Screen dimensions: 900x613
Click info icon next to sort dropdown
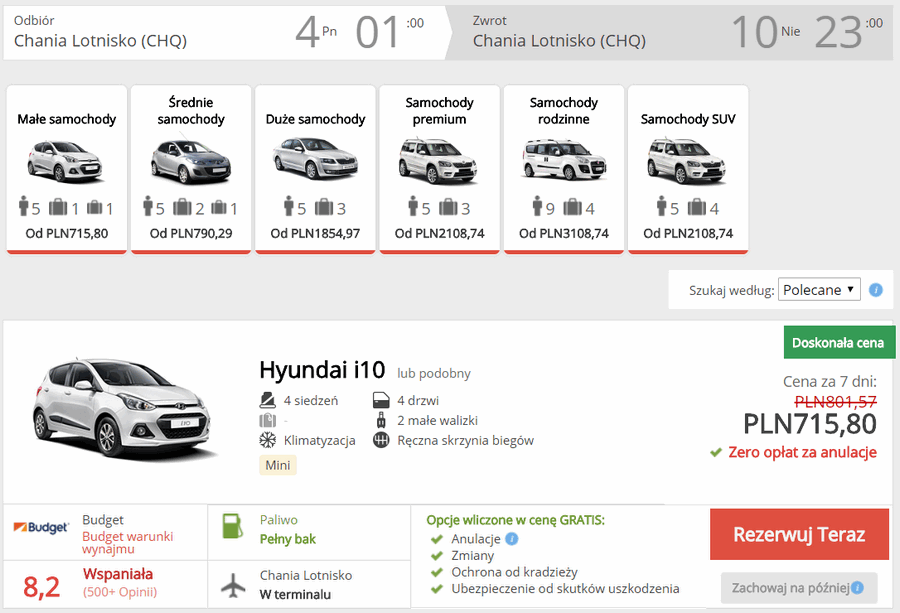[876, 290]
